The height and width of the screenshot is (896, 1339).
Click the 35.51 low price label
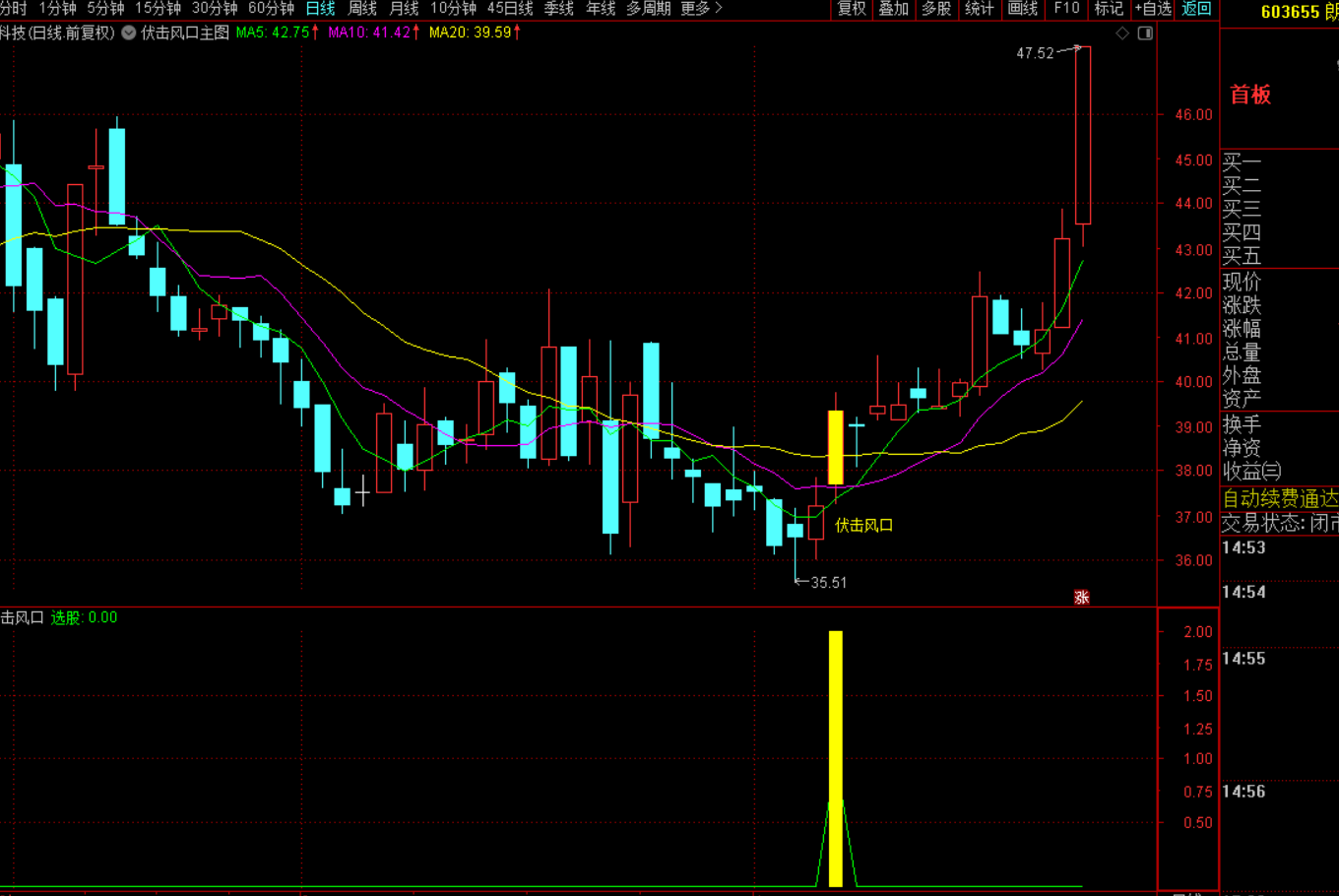(x=829, y=582)
